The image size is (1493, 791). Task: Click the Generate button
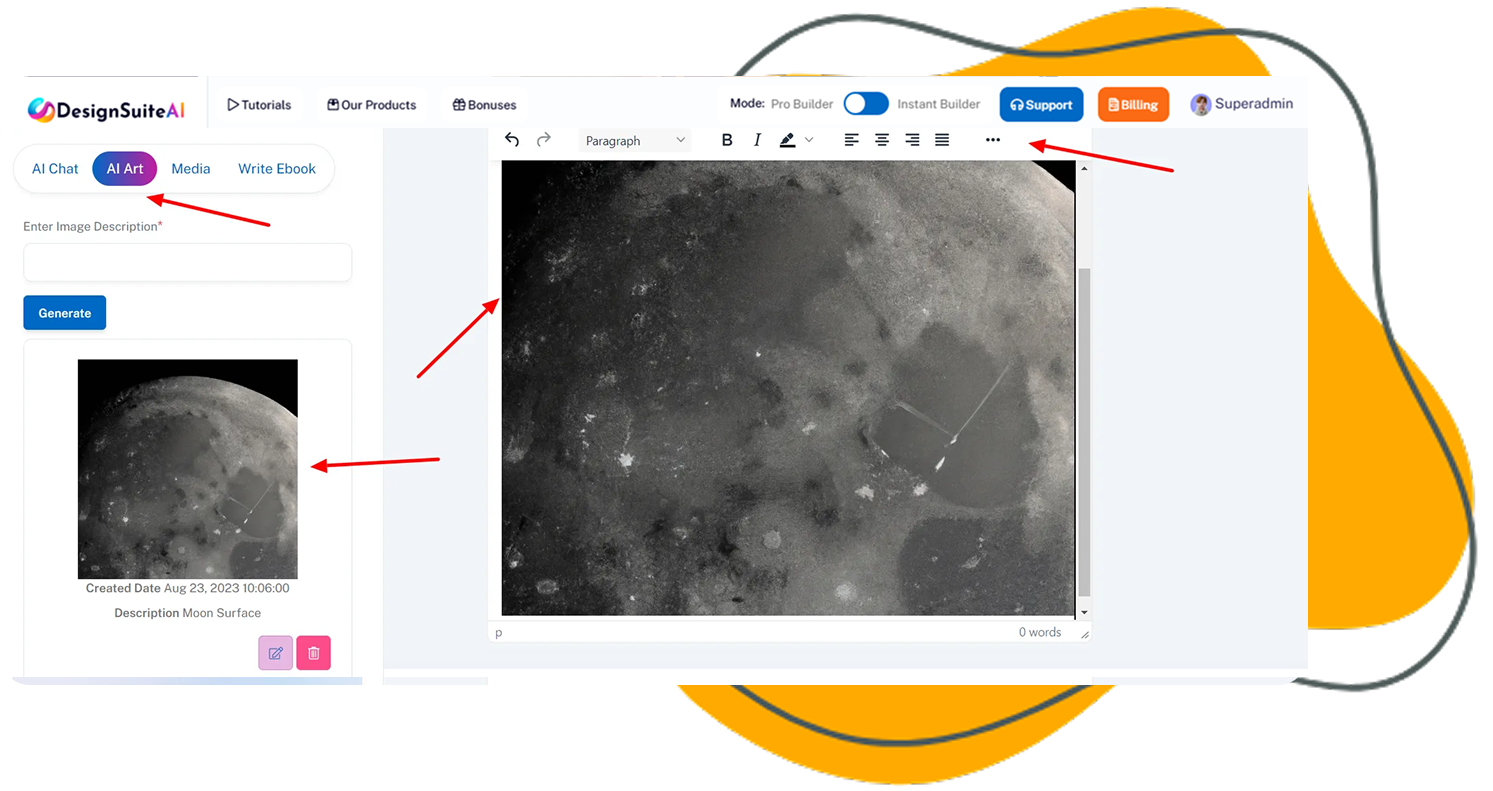pos(65,313)
